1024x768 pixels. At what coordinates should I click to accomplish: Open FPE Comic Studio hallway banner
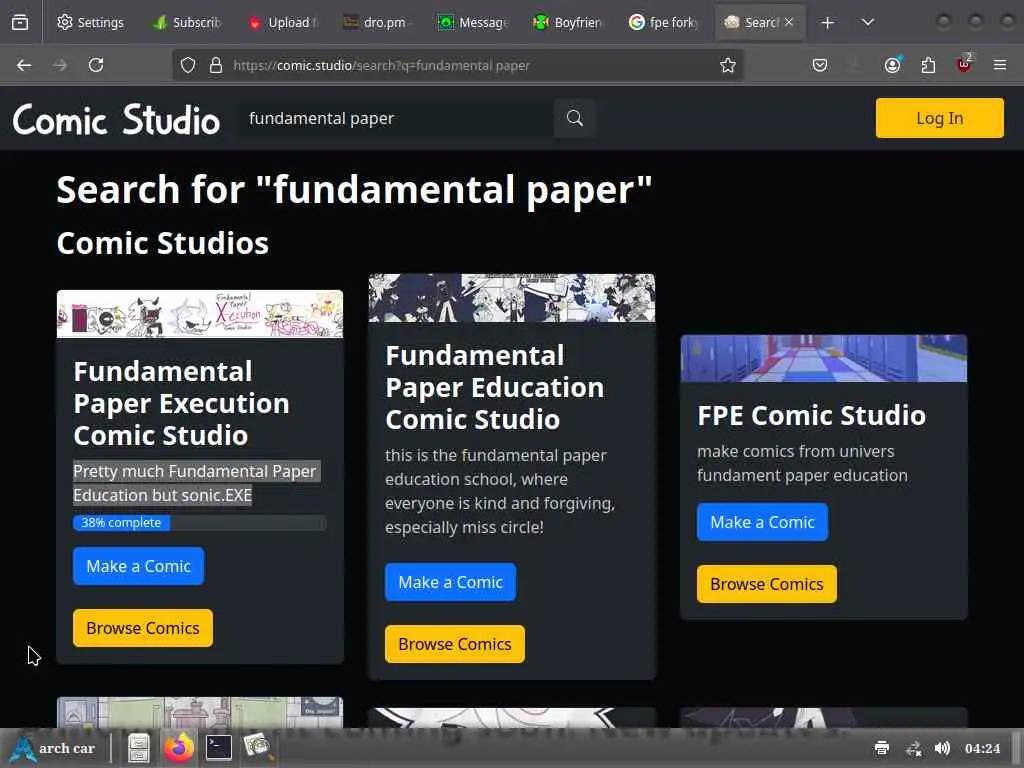point(824,359)
